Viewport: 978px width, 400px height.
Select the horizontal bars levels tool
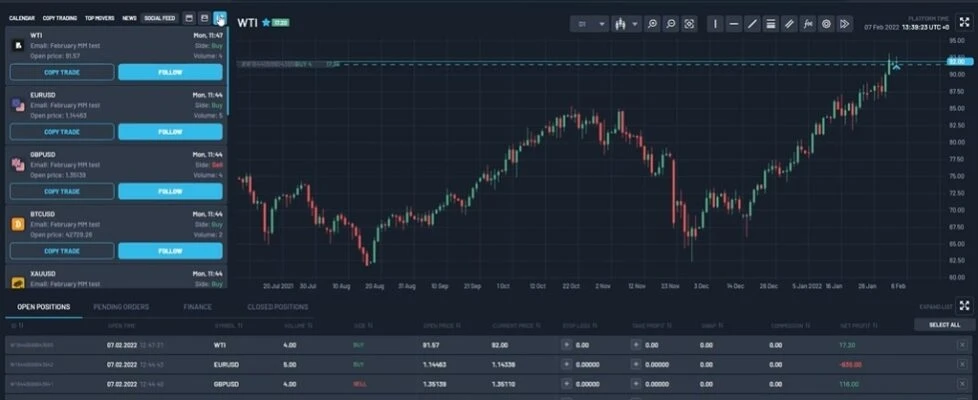pos(771,24)
